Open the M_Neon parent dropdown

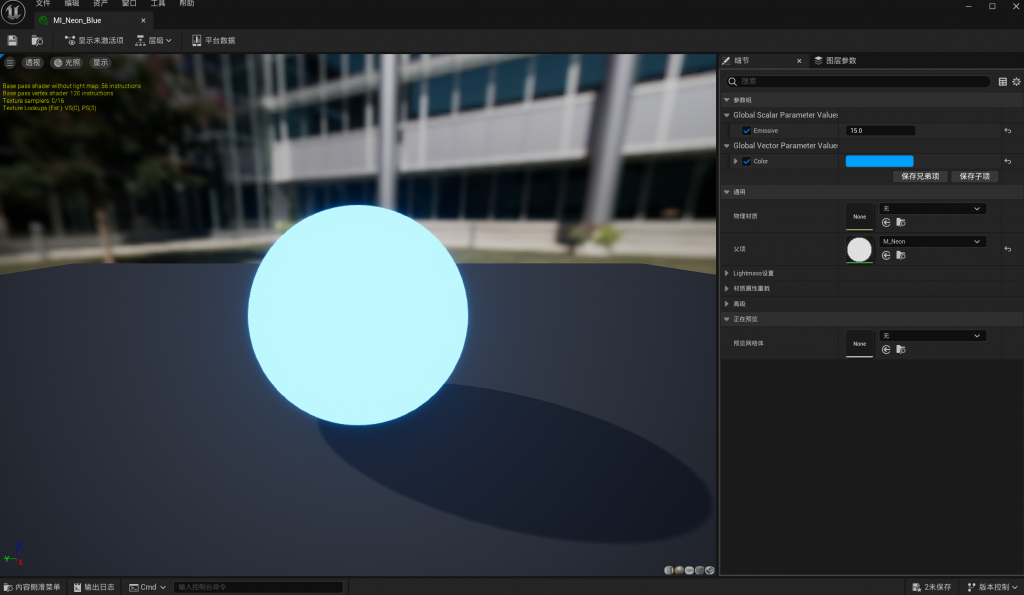932,241
